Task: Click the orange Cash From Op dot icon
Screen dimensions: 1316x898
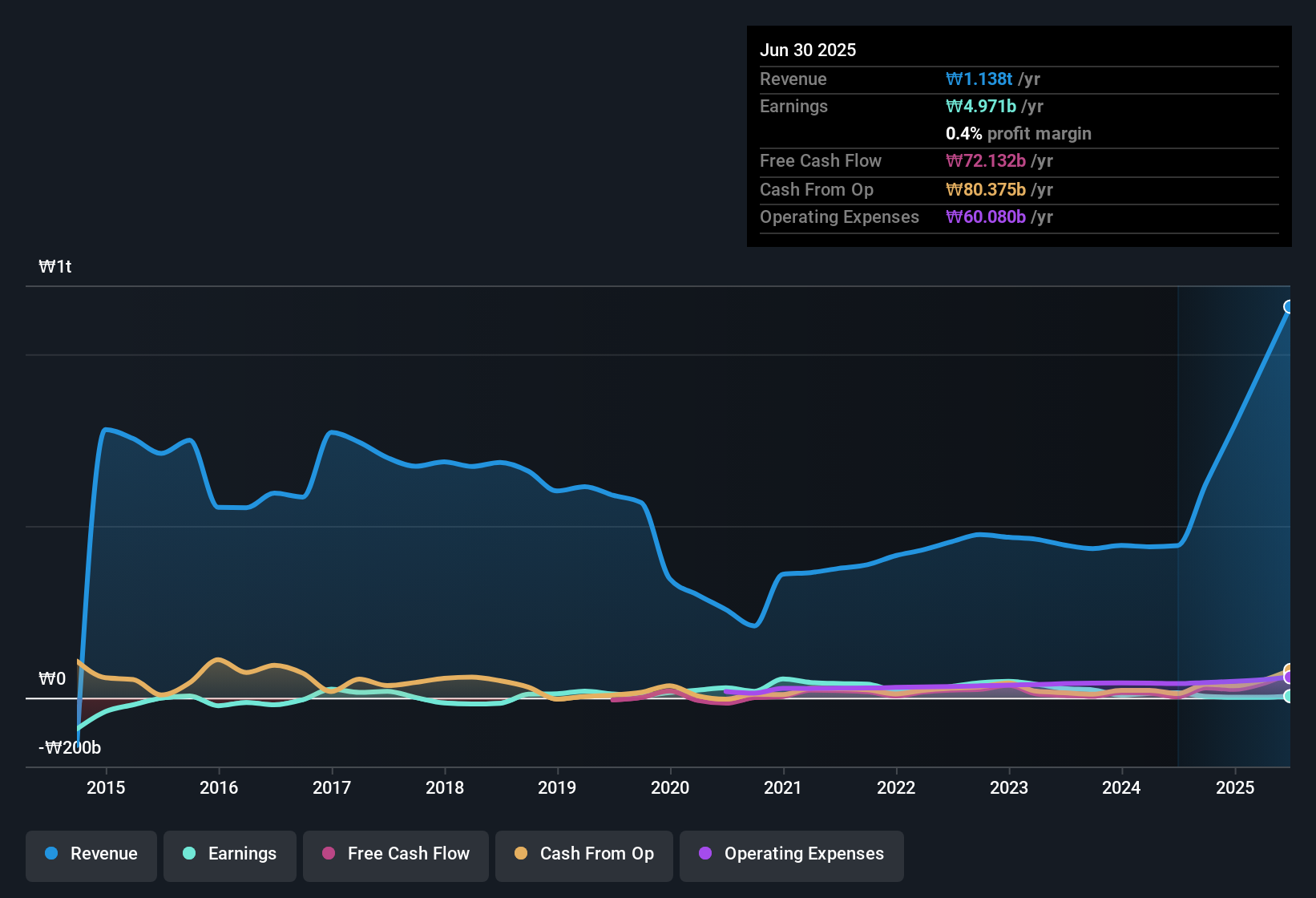Action: [x=520, y=854]
